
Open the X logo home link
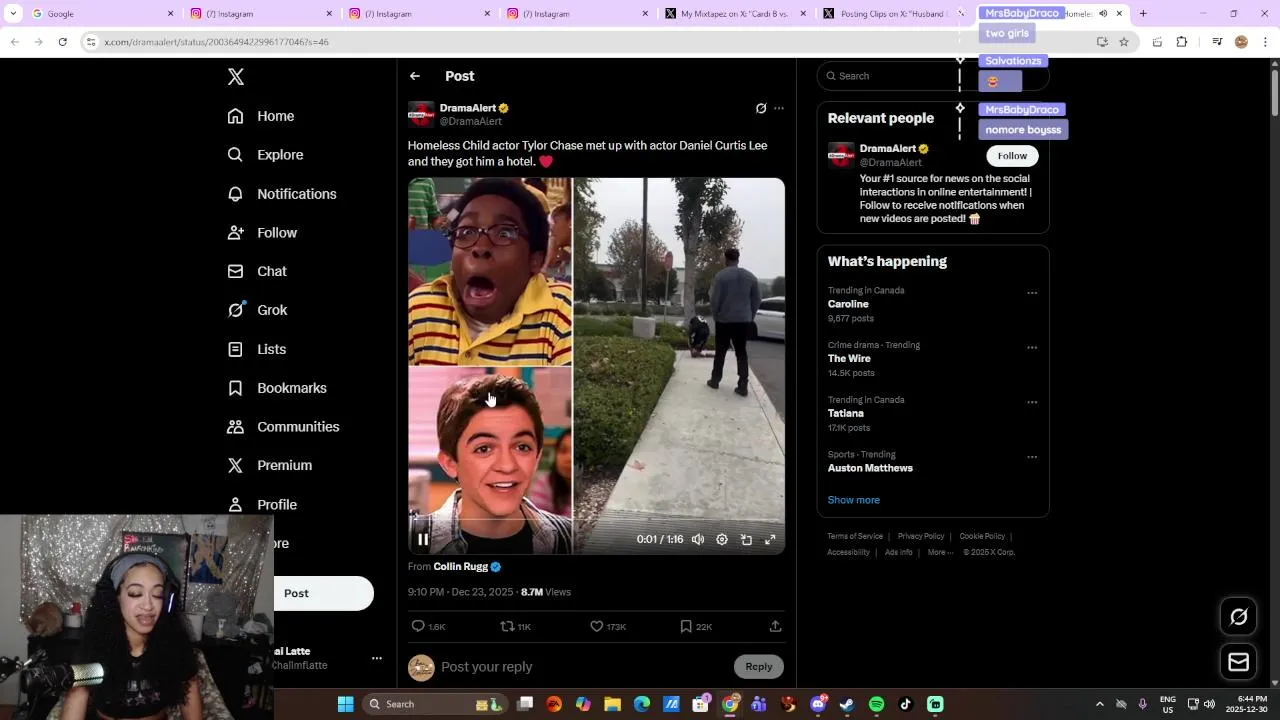coord(236,77)
